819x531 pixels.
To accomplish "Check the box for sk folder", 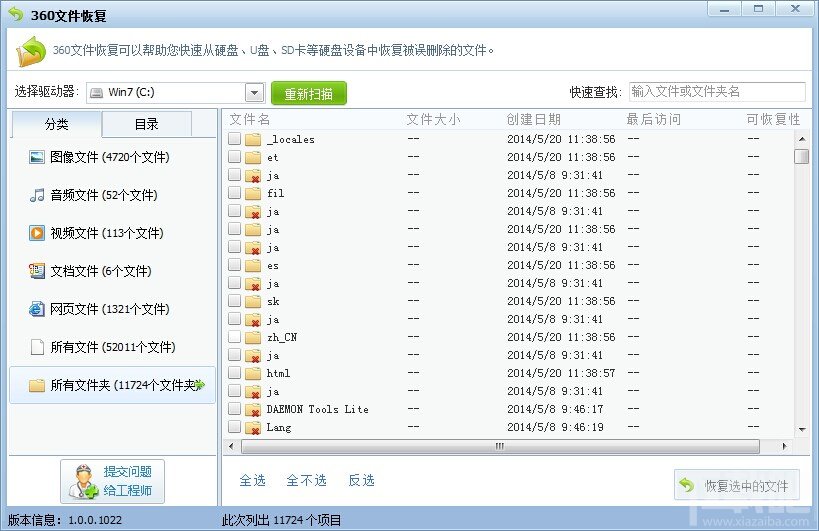I will point(235,301).
